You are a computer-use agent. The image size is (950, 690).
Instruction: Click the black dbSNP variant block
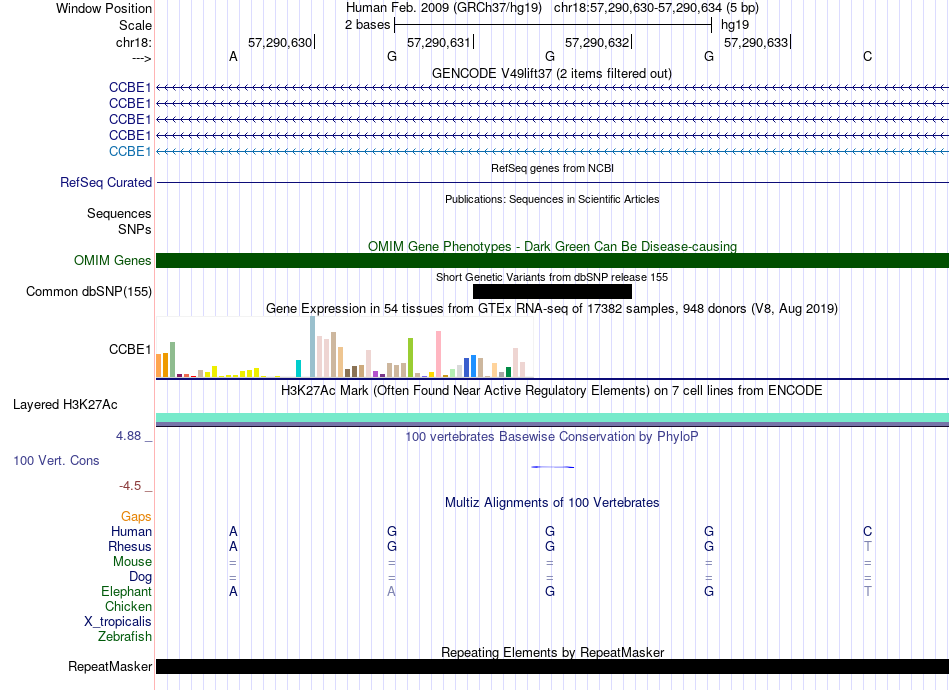tap(553, 291)
